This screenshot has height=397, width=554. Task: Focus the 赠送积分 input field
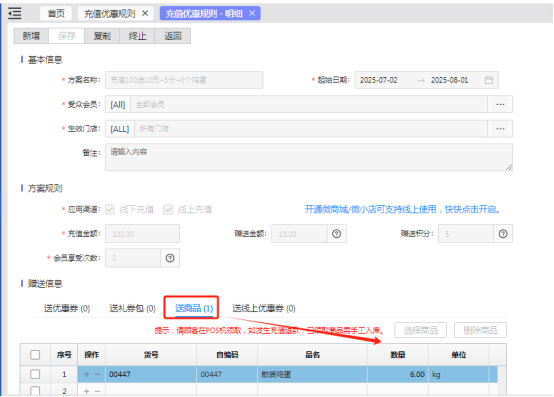click(x=466, y=233)
